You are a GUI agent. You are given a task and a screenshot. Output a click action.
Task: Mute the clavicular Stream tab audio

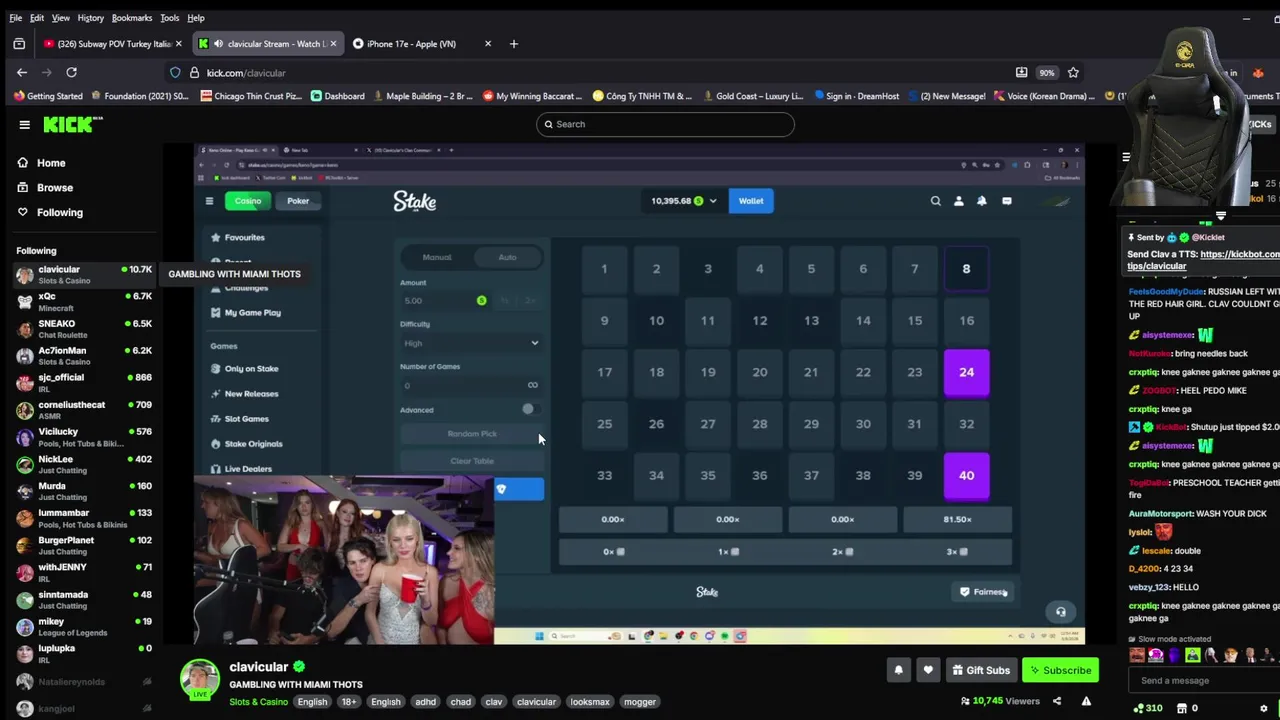(x=218, y=44)
